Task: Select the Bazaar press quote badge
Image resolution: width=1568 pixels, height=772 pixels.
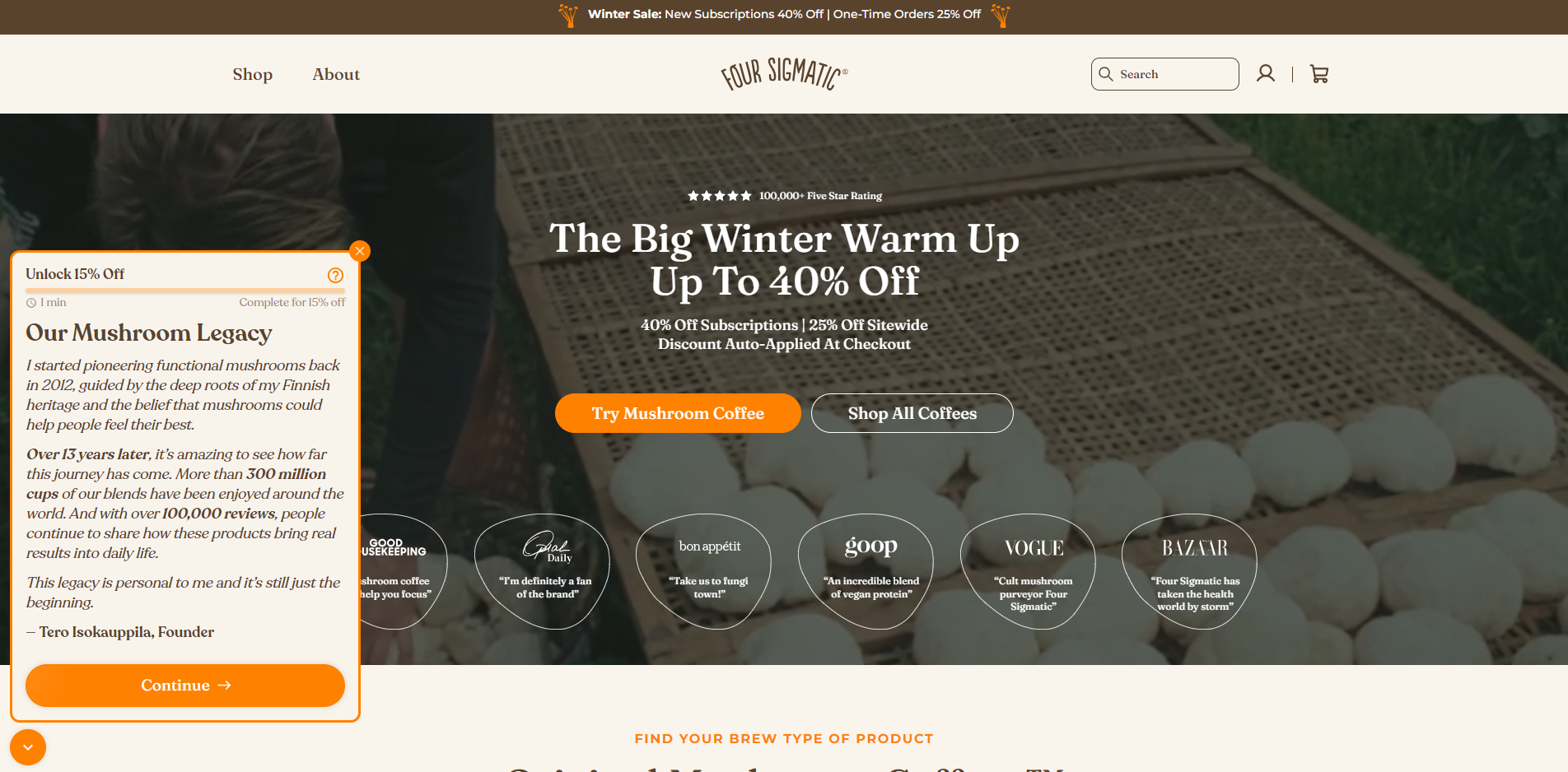Action: [1194, 572]
